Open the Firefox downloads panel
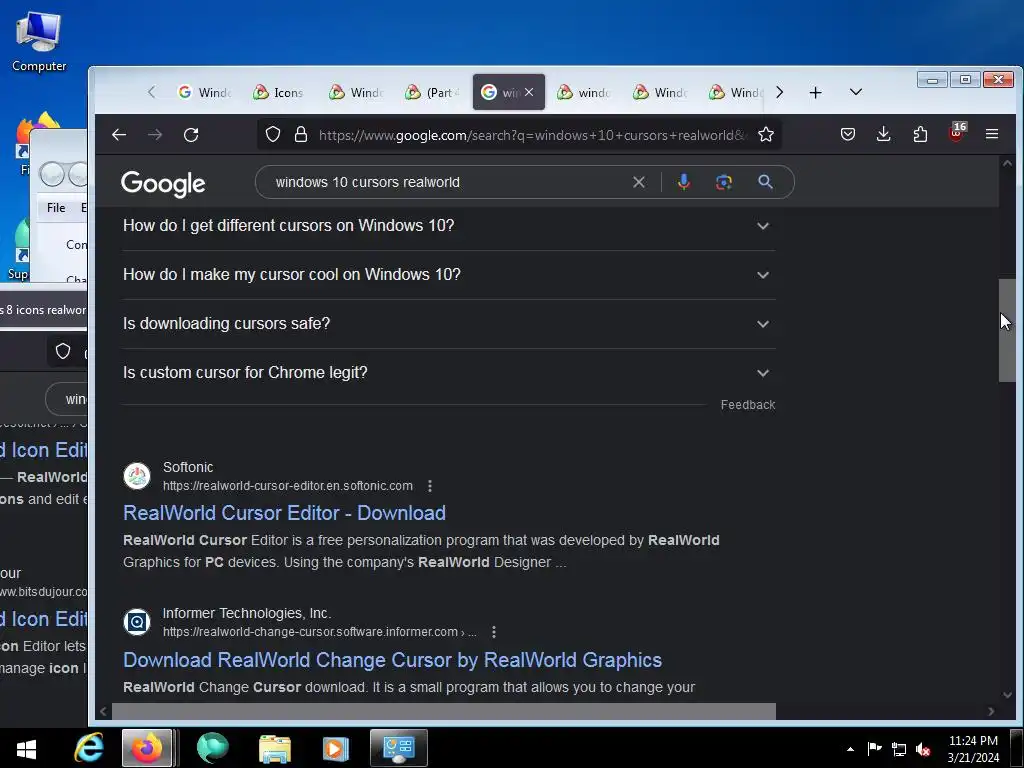 point(884,135)
